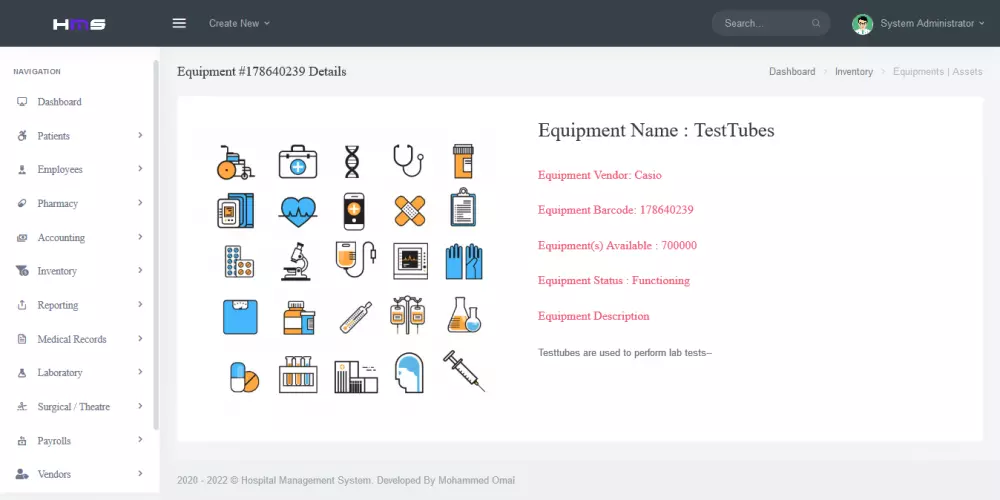Click the HMS logo
1000x500 pixels.
[x=79, y=24]
